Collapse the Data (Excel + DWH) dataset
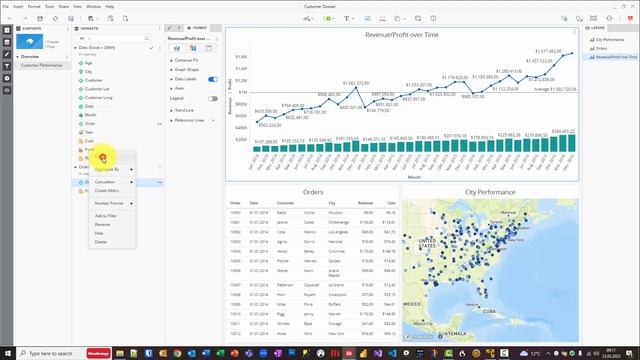This screenshot has height=360, width=640. click(x=76, y=48)
